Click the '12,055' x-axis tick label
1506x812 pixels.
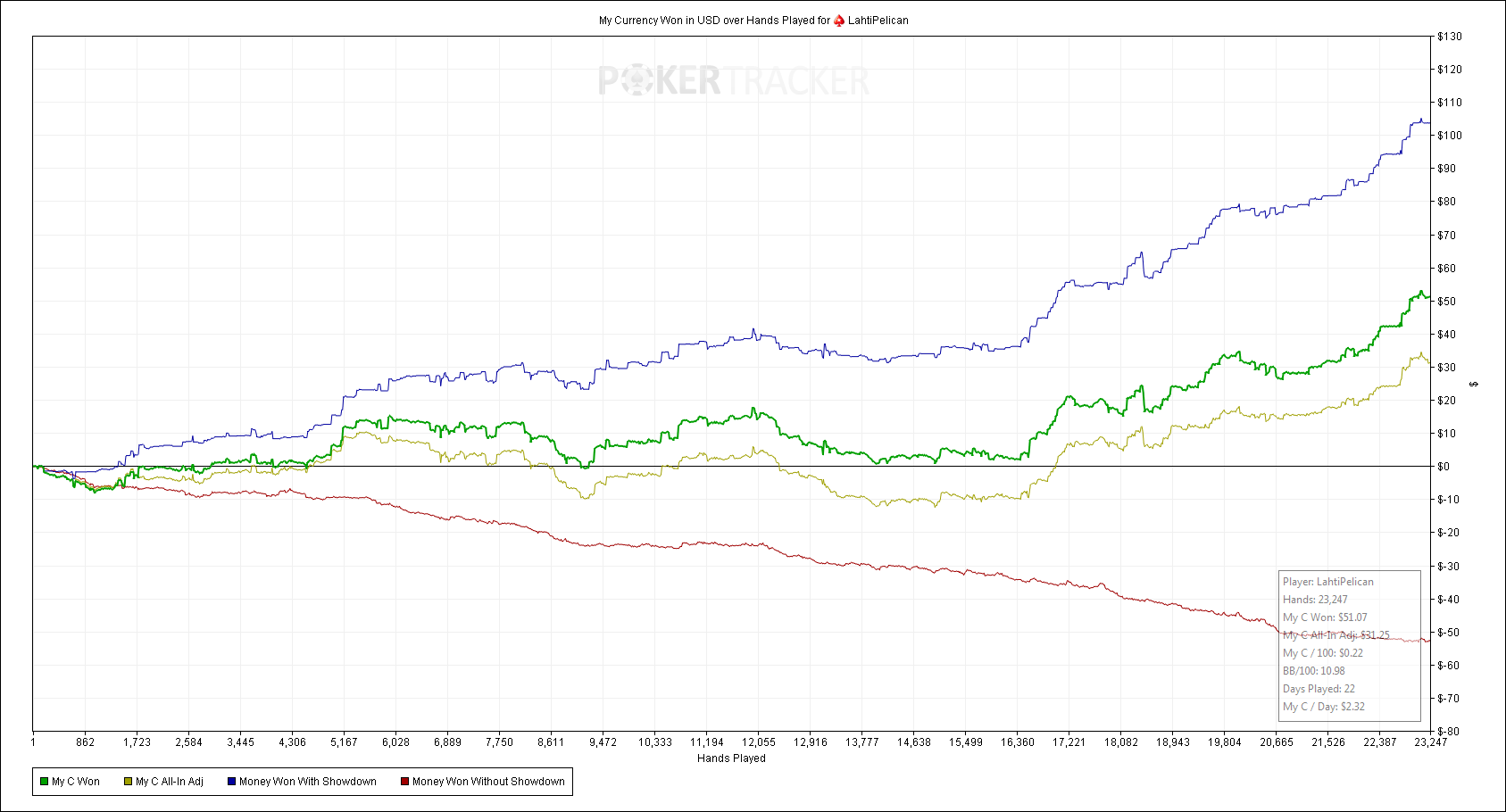pyautogui.click(x=758, y=742)
